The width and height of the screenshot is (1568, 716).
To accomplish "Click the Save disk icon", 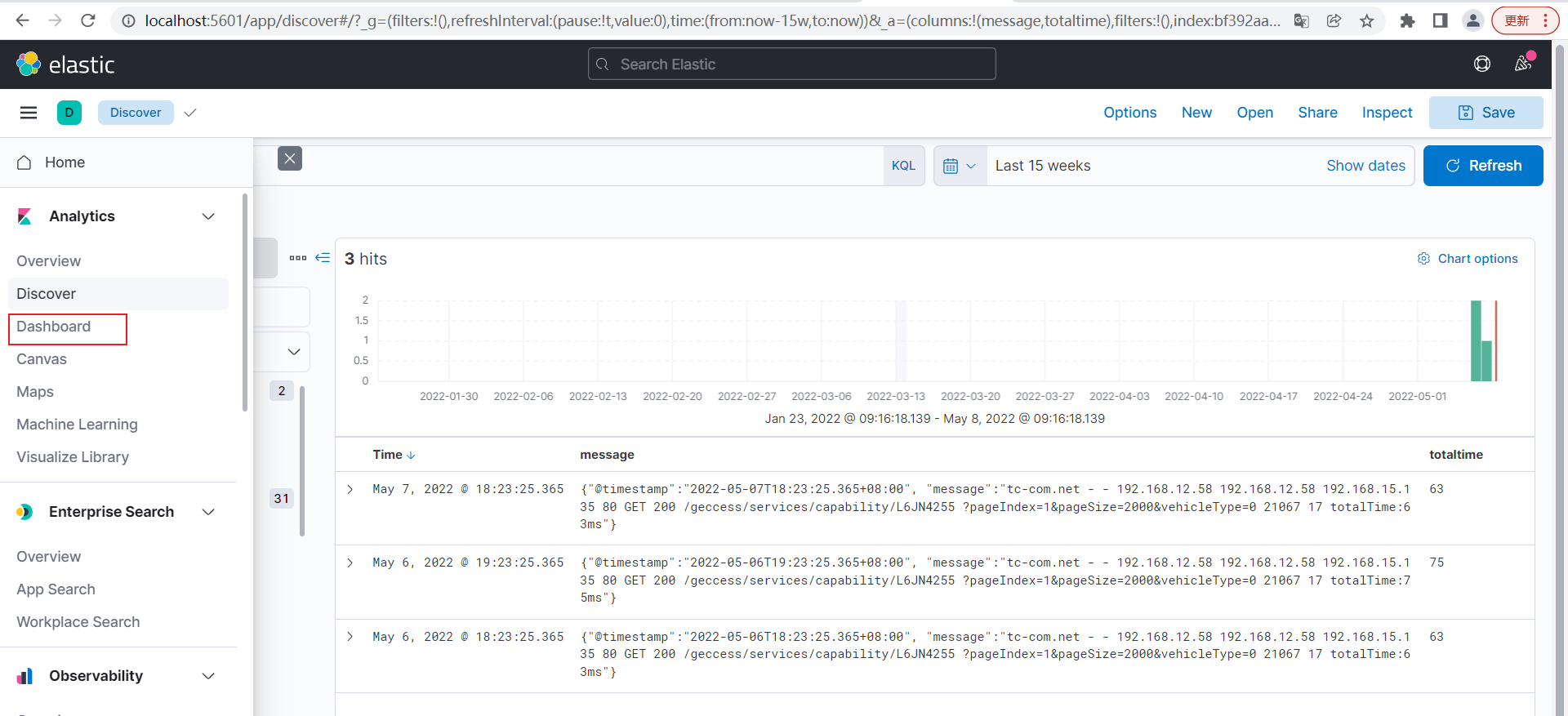I will click(1466, 113).
